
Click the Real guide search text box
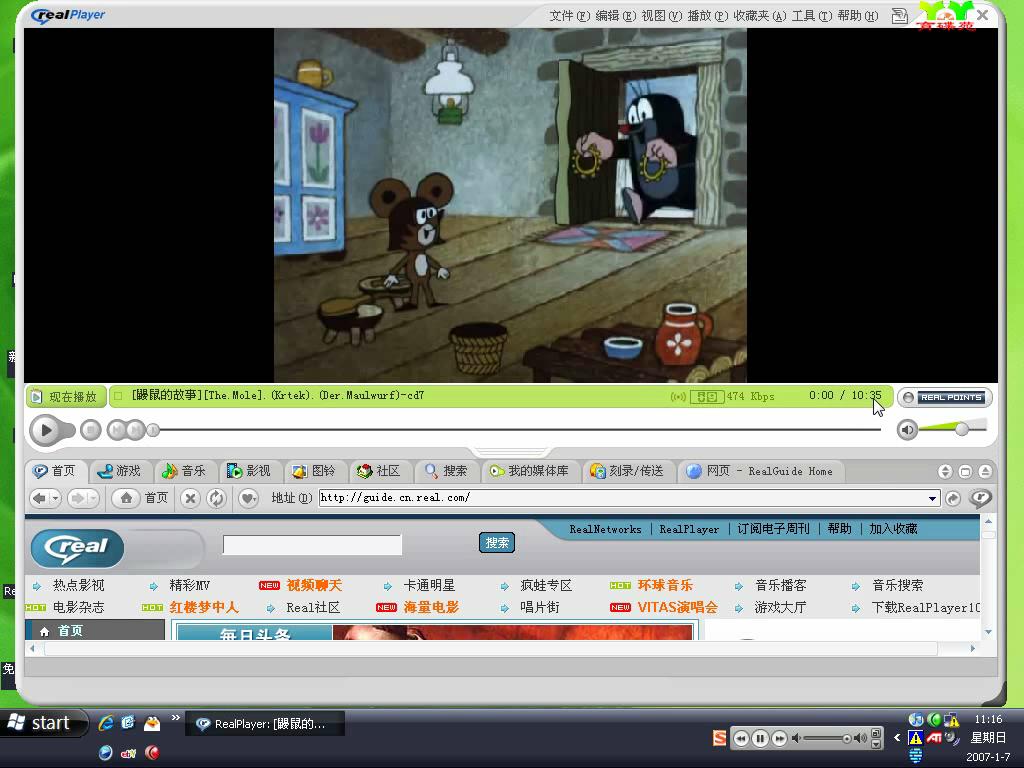point(312,545)
